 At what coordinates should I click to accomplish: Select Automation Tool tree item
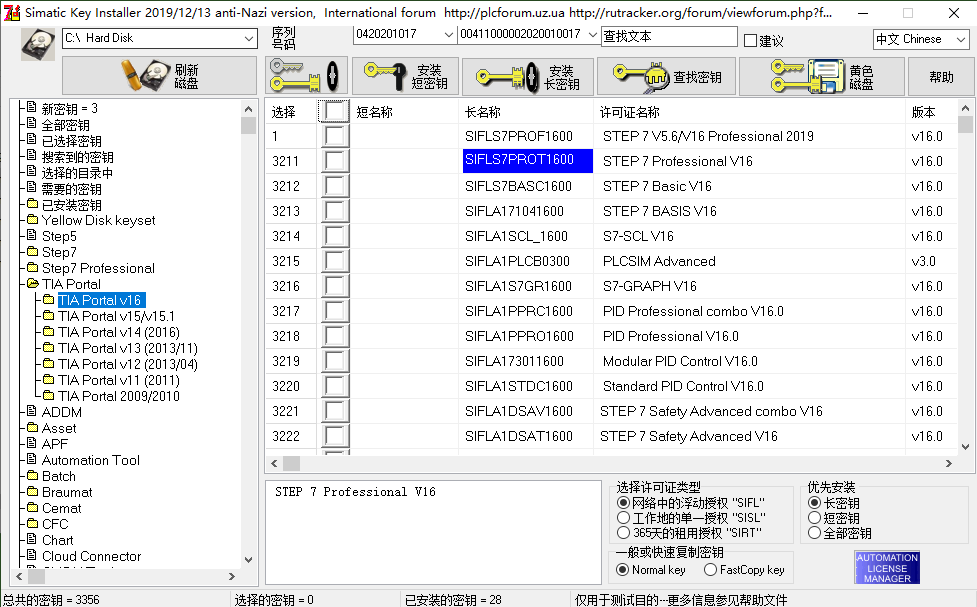[x=90, y=461]
